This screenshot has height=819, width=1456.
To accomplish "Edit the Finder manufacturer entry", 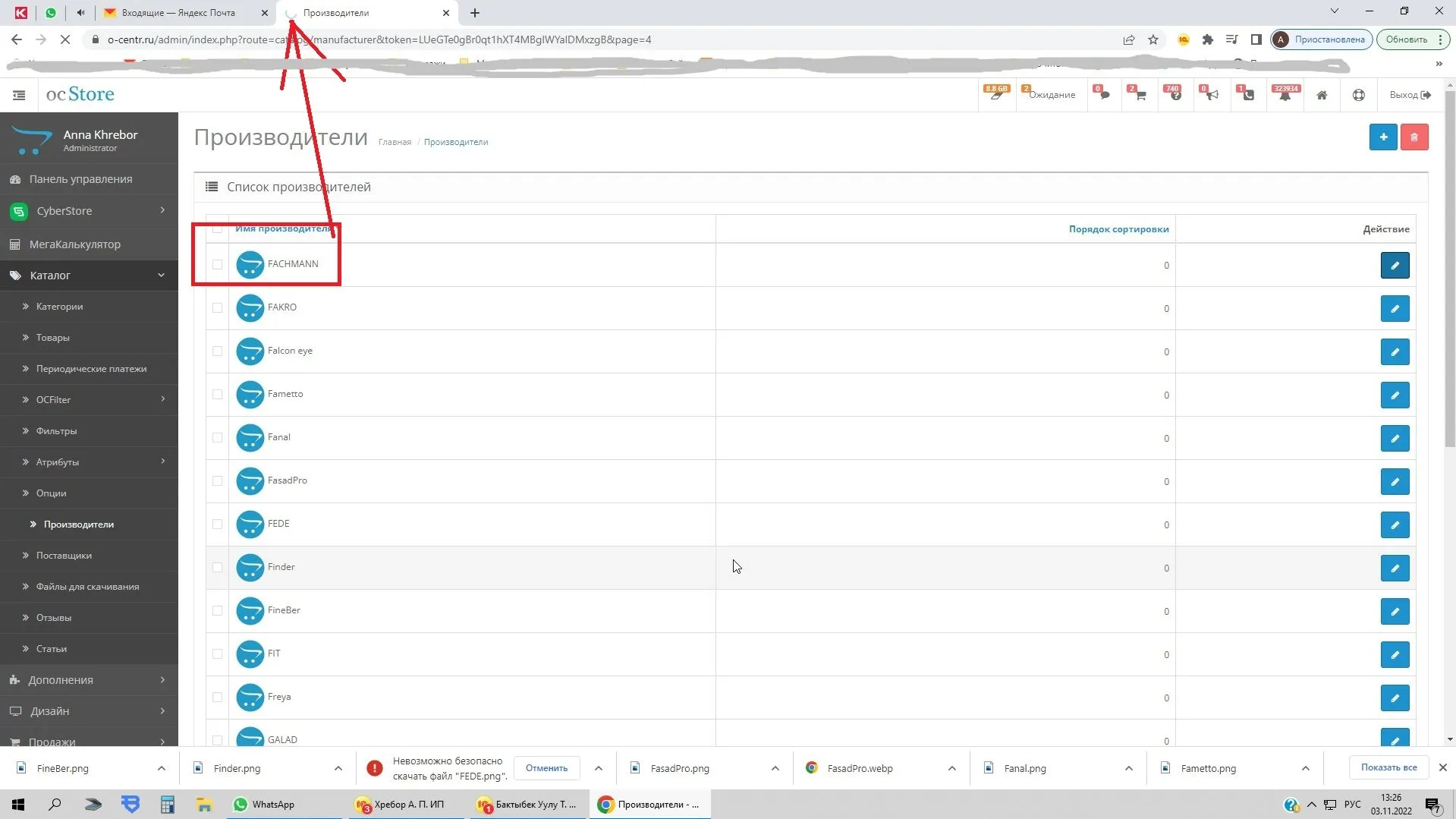I will coord(1395,568).
